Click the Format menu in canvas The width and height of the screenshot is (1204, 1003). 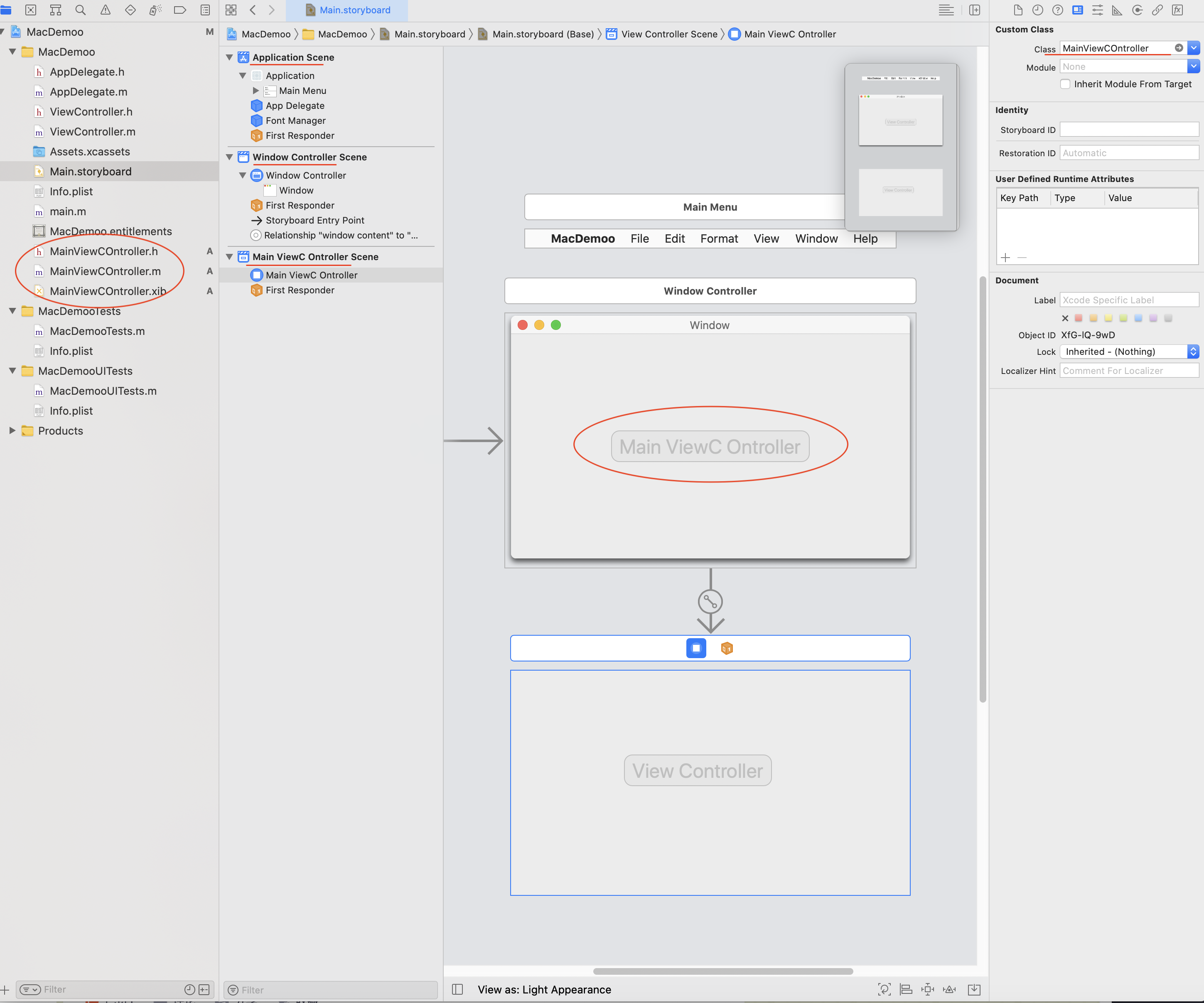coord(718,238)
